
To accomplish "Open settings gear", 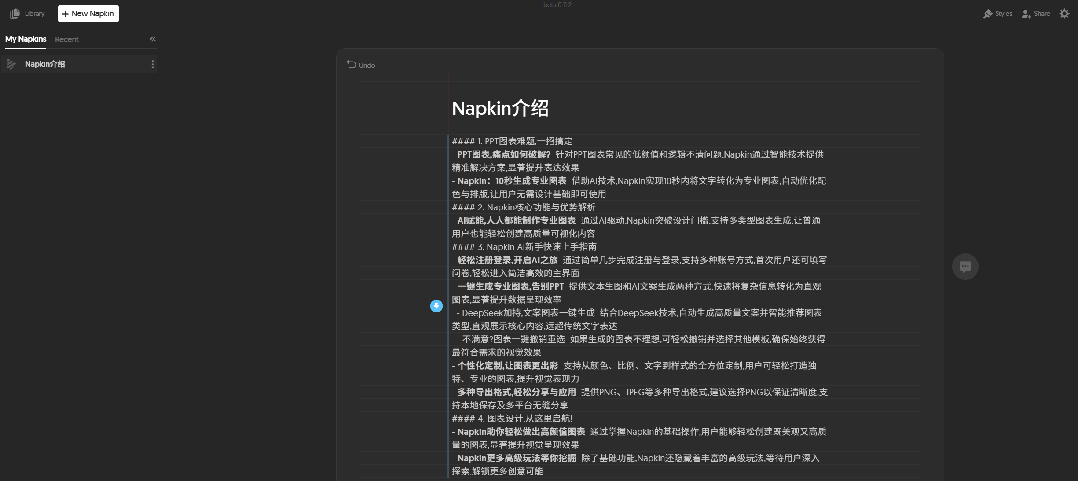I will click(x=1064, y=14).
